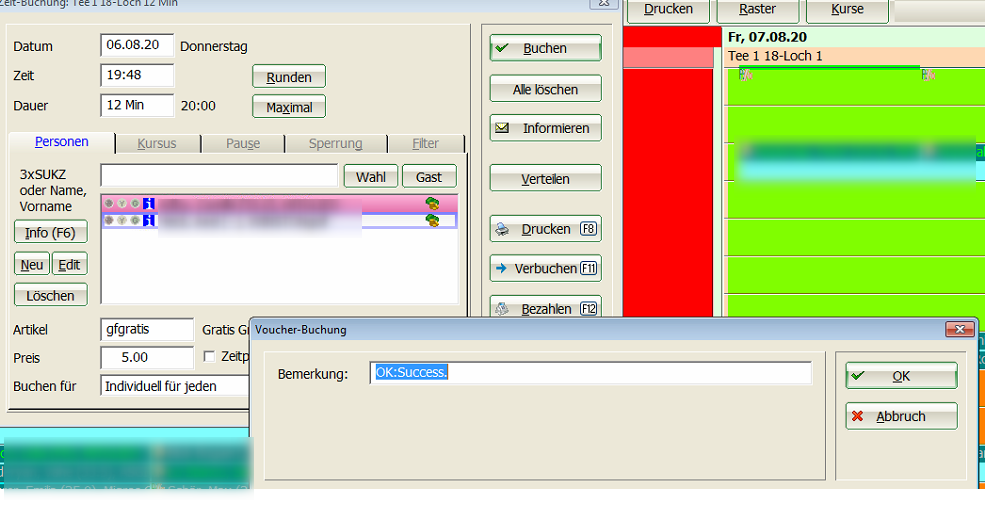Click the Maximal button next to Dauer
The width and height of the screenshot is (985, 505).
289,107
